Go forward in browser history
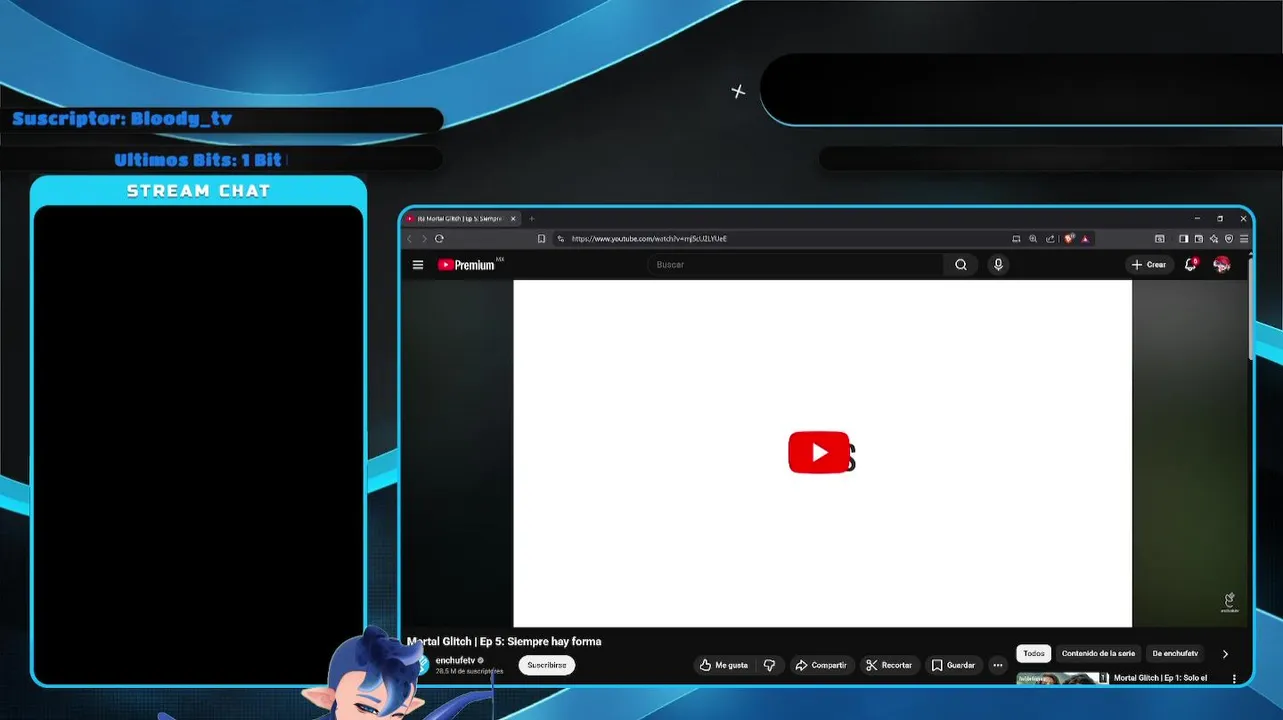The width and height of the screenshot is (1283, 720). pyautogui.click(x=424, y=239)
